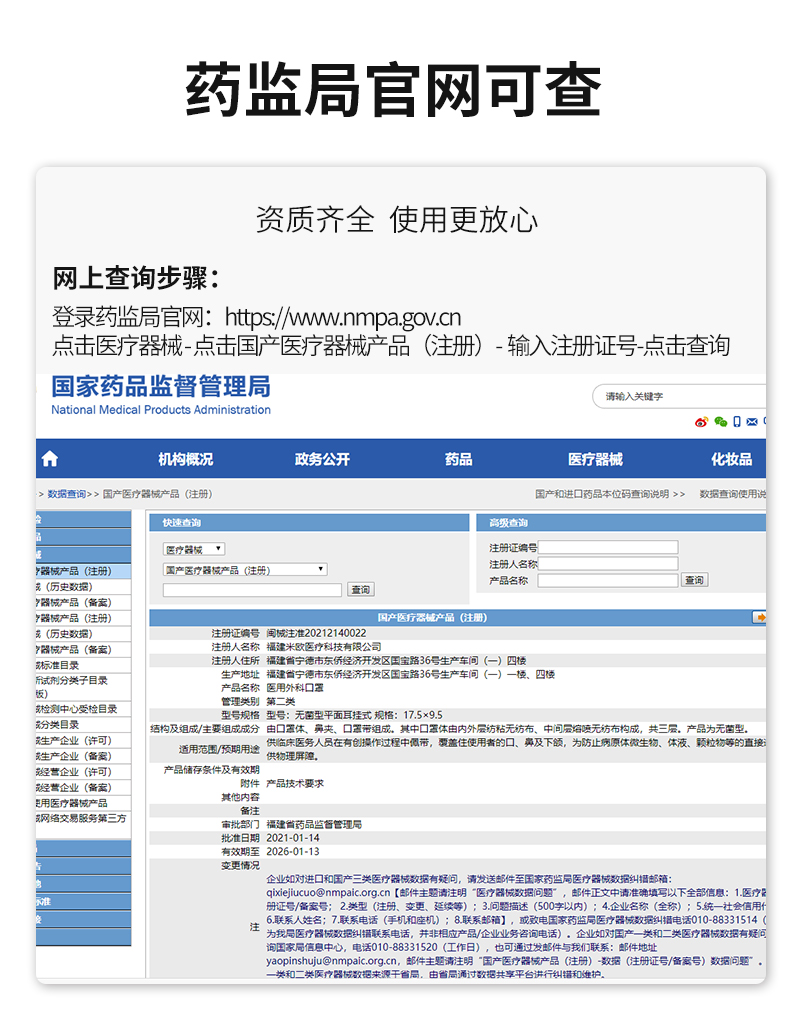Viewport: 790px width, 1036px height.
Task: Focus the quick search text field
Action: tap(252, 589)
